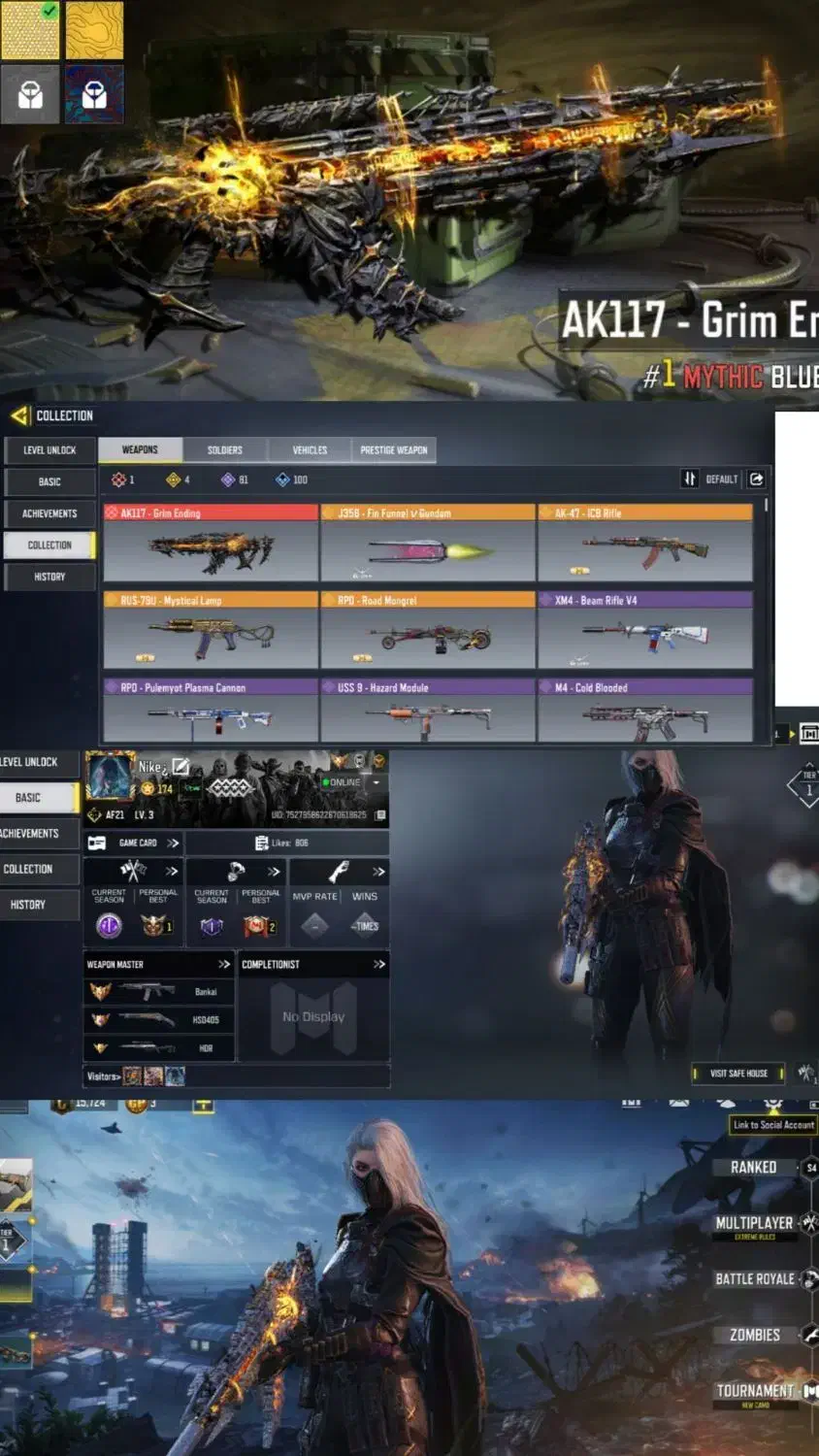Select J358 - Fin Funnel v Gundam card
This screenshot has width=819, height=1456.
(x=428, y=543)
